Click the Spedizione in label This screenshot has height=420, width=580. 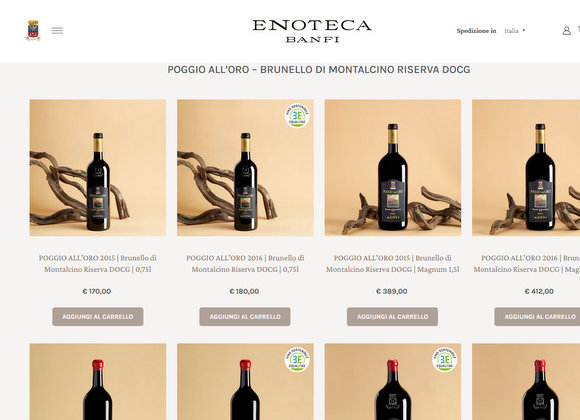476,31
